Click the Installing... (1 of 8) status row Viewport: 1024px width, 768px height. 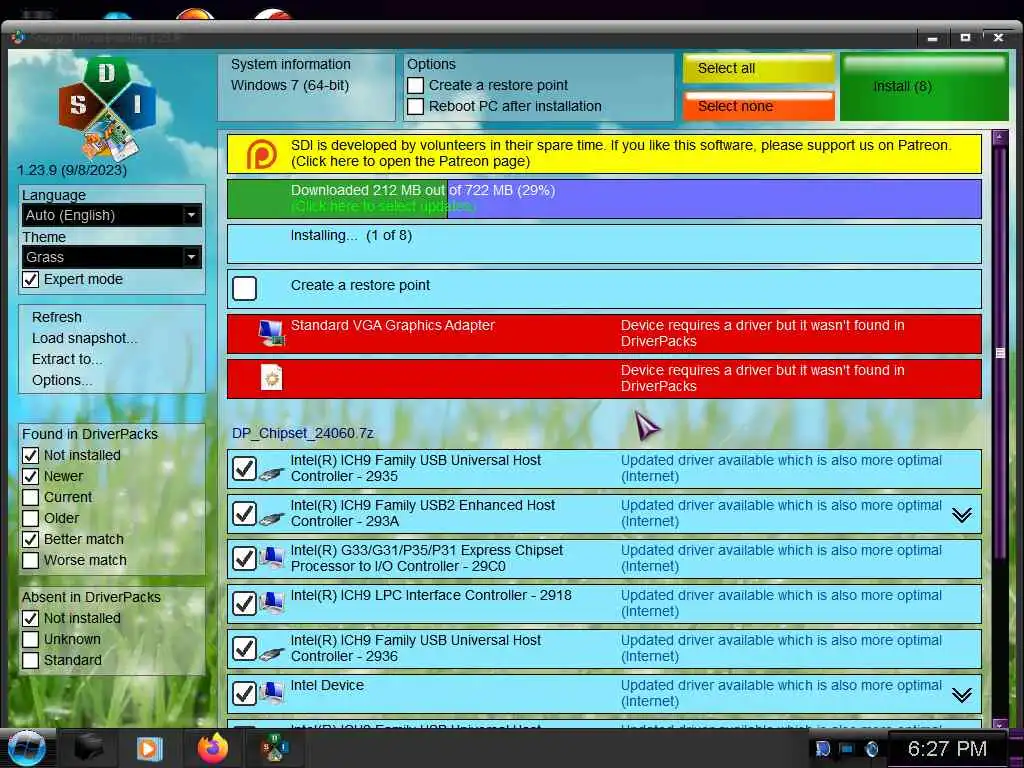[604, 244]
